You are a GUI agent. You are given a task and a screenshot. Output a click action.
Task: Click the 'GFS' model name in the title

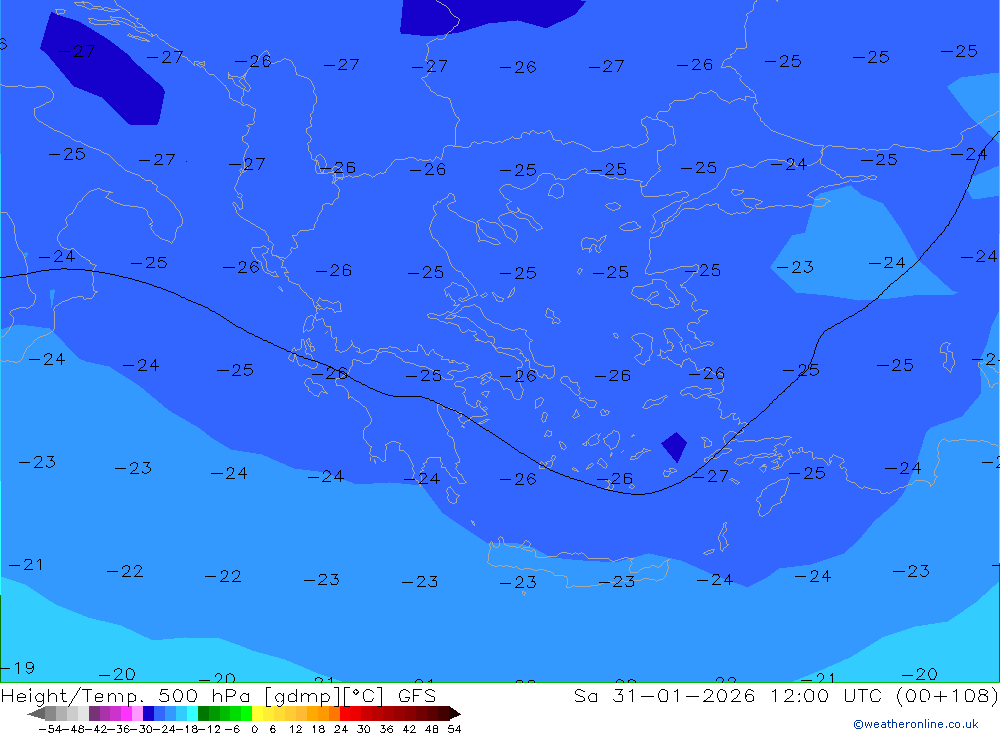[417, 696]
